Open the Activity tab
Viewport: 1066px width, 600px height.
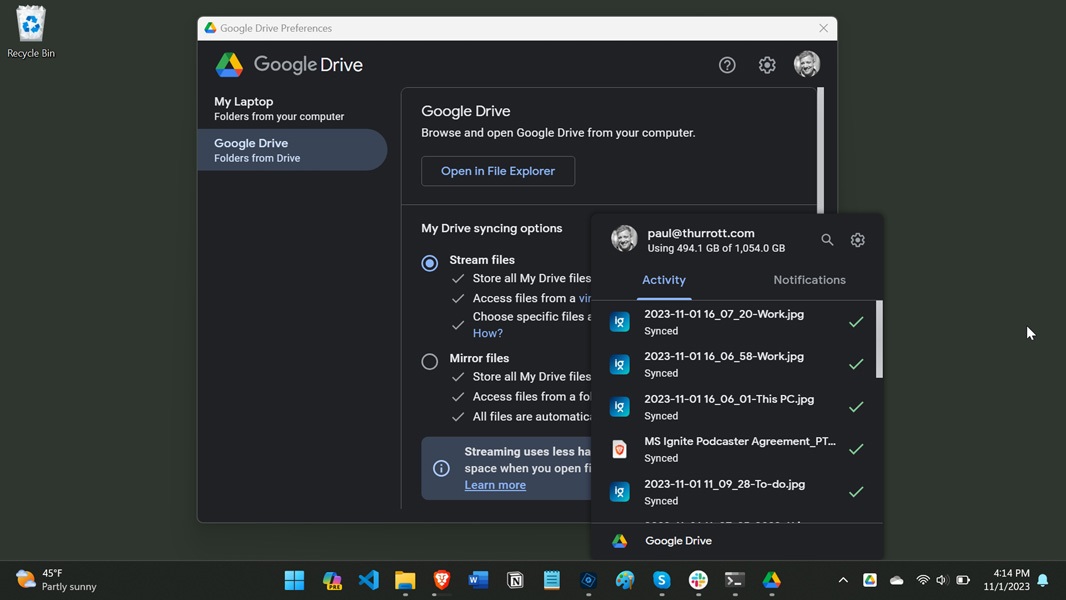click(x=664, y=280)
